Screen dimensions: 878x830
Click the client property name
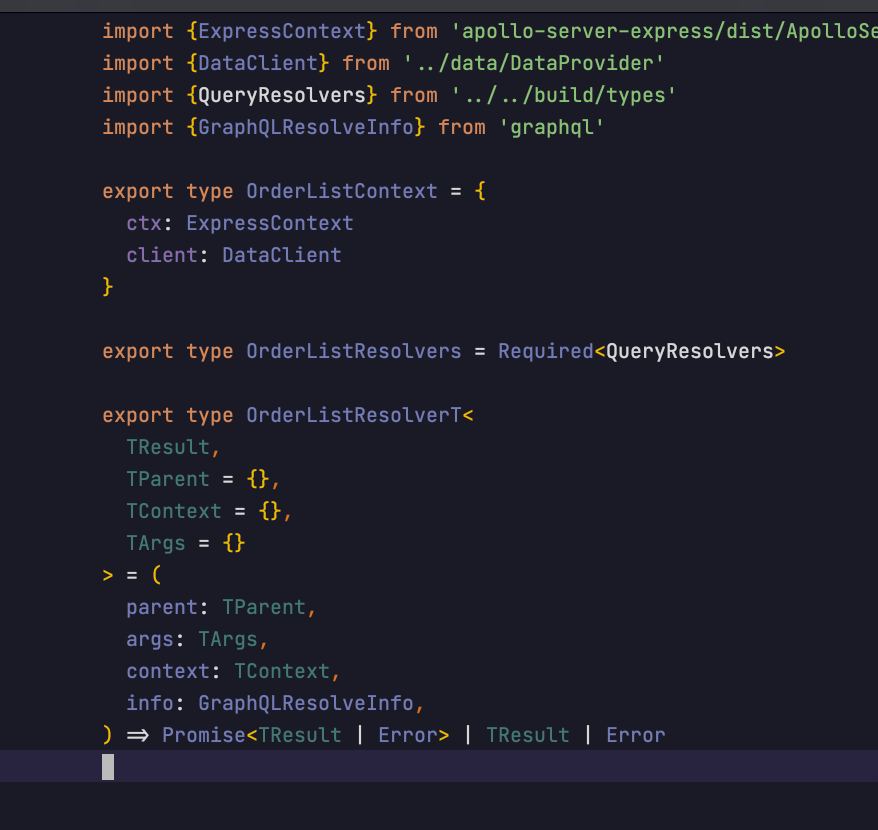tap(162, 255)
